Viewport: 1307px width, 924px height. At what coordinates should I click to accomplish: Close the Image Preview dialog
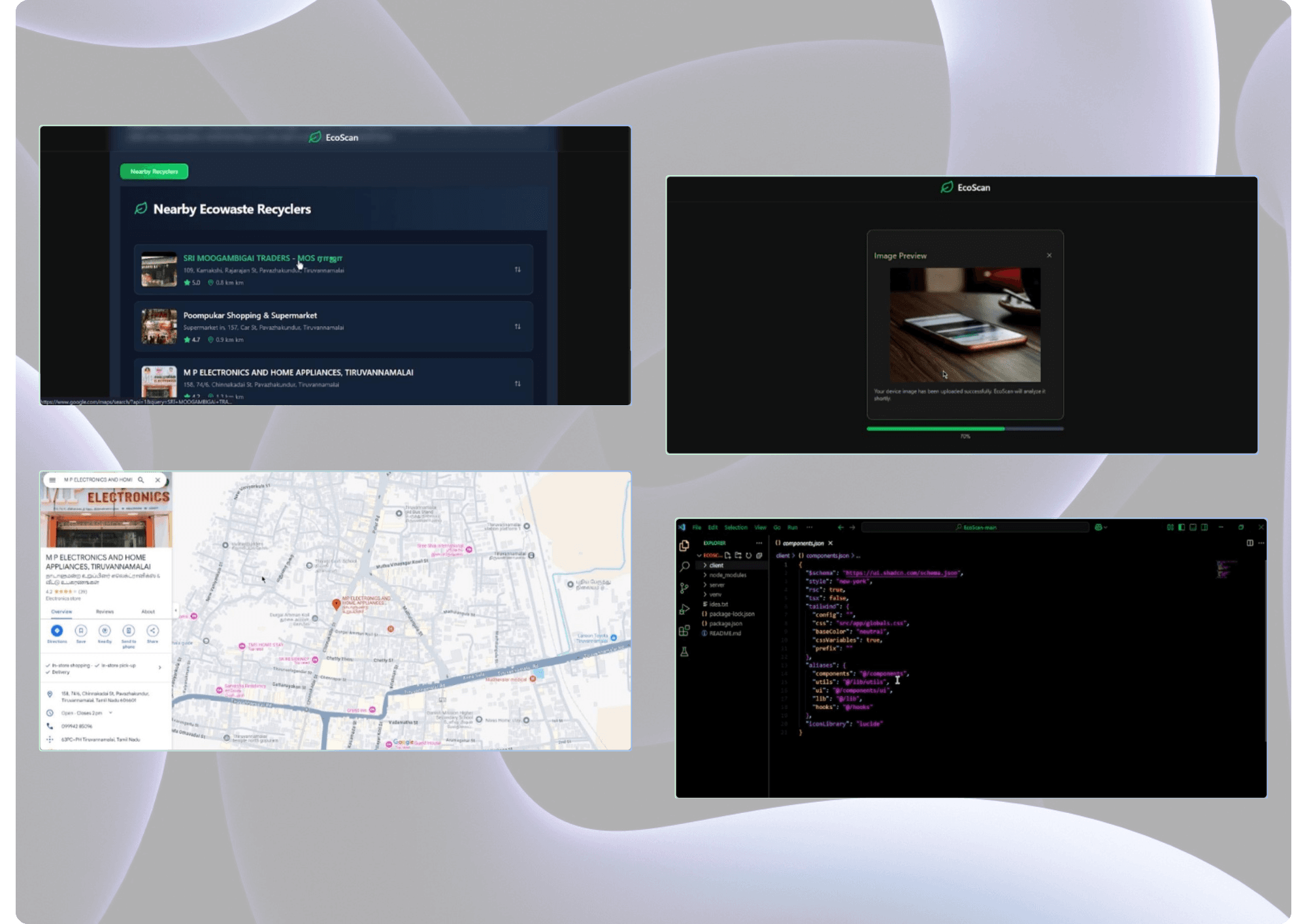click(x=1050, y=256)
